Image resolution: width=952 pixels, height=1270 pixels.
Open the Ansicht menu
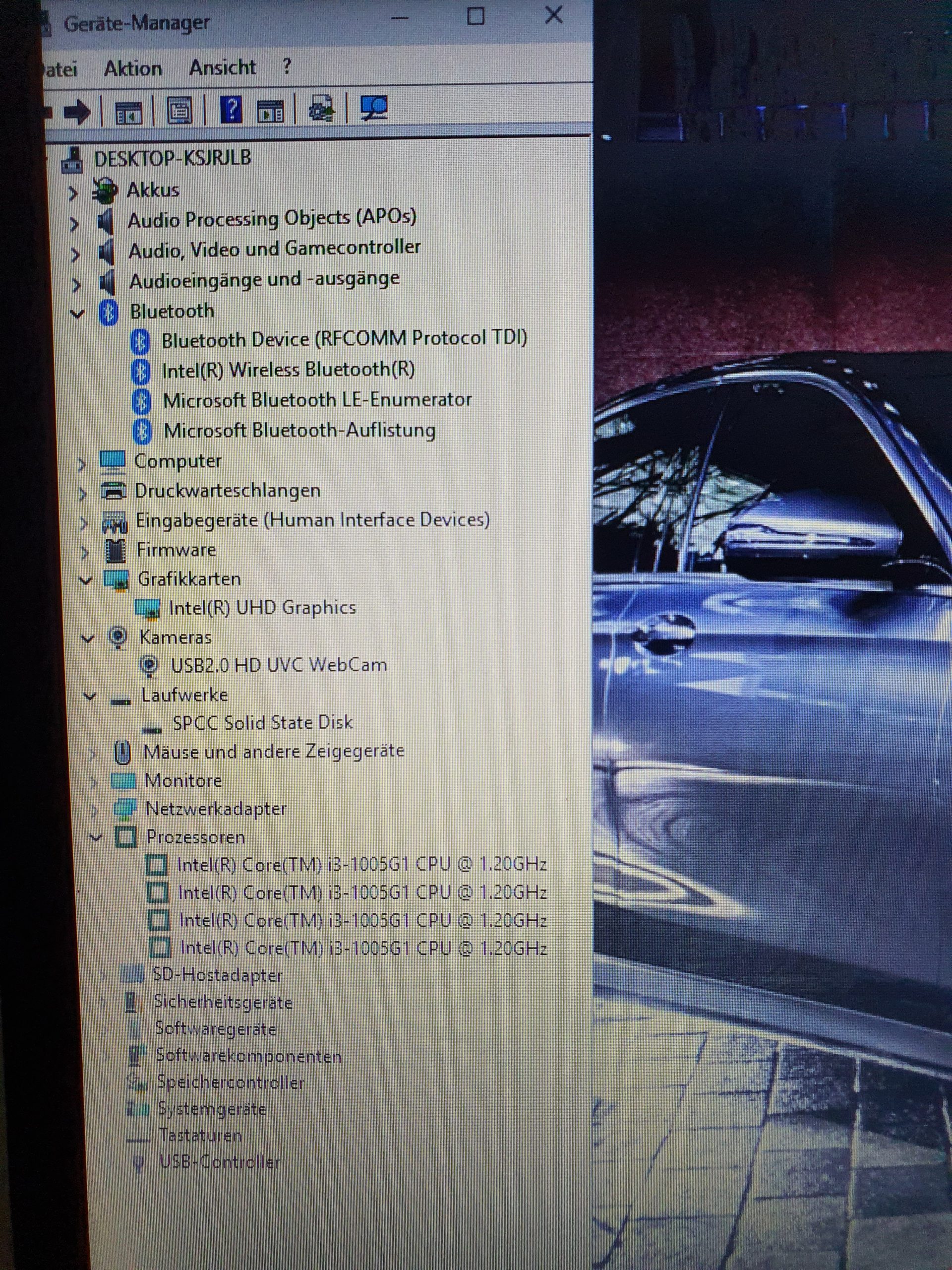[x=223, y=67]
